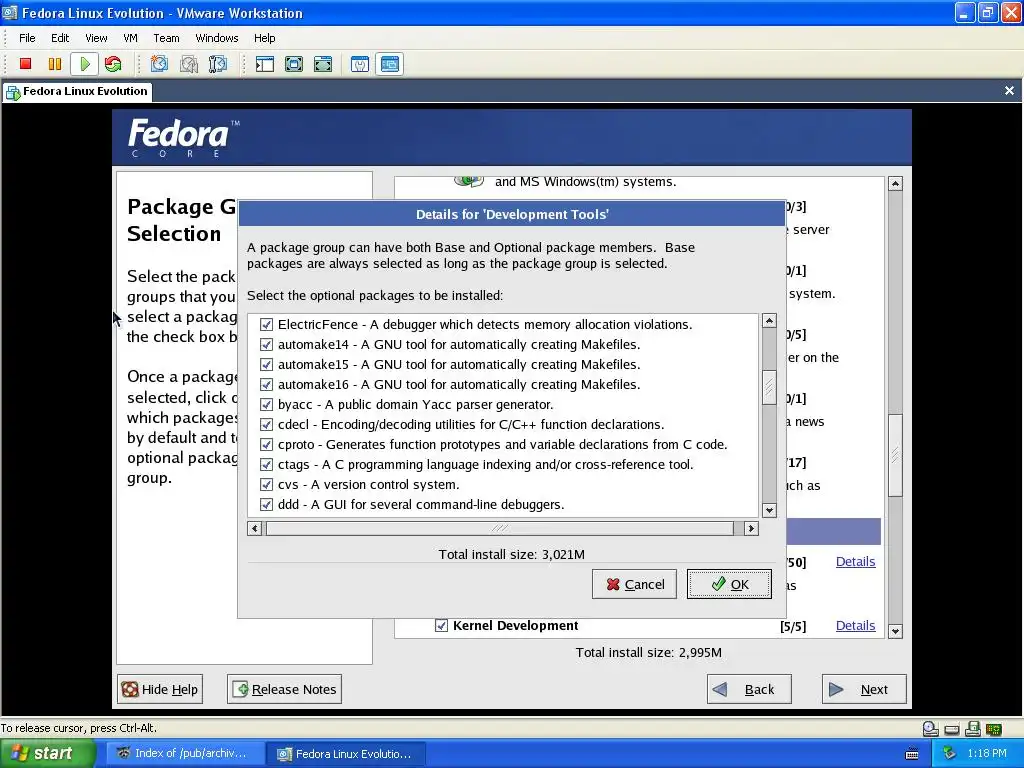Select the Fedora Linux Evolution tab

tap(78, 91)
